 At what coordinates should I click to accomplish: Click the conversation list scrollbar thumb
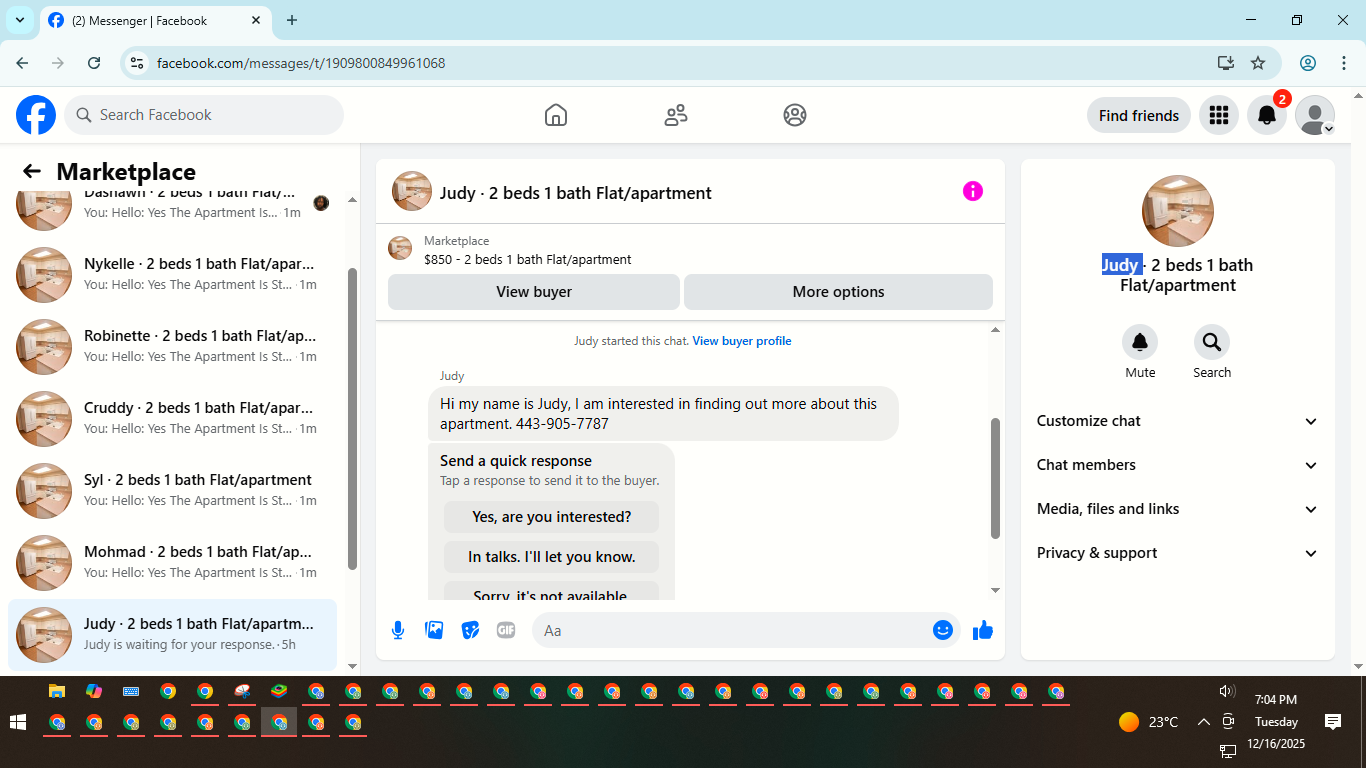coord(352,418)
